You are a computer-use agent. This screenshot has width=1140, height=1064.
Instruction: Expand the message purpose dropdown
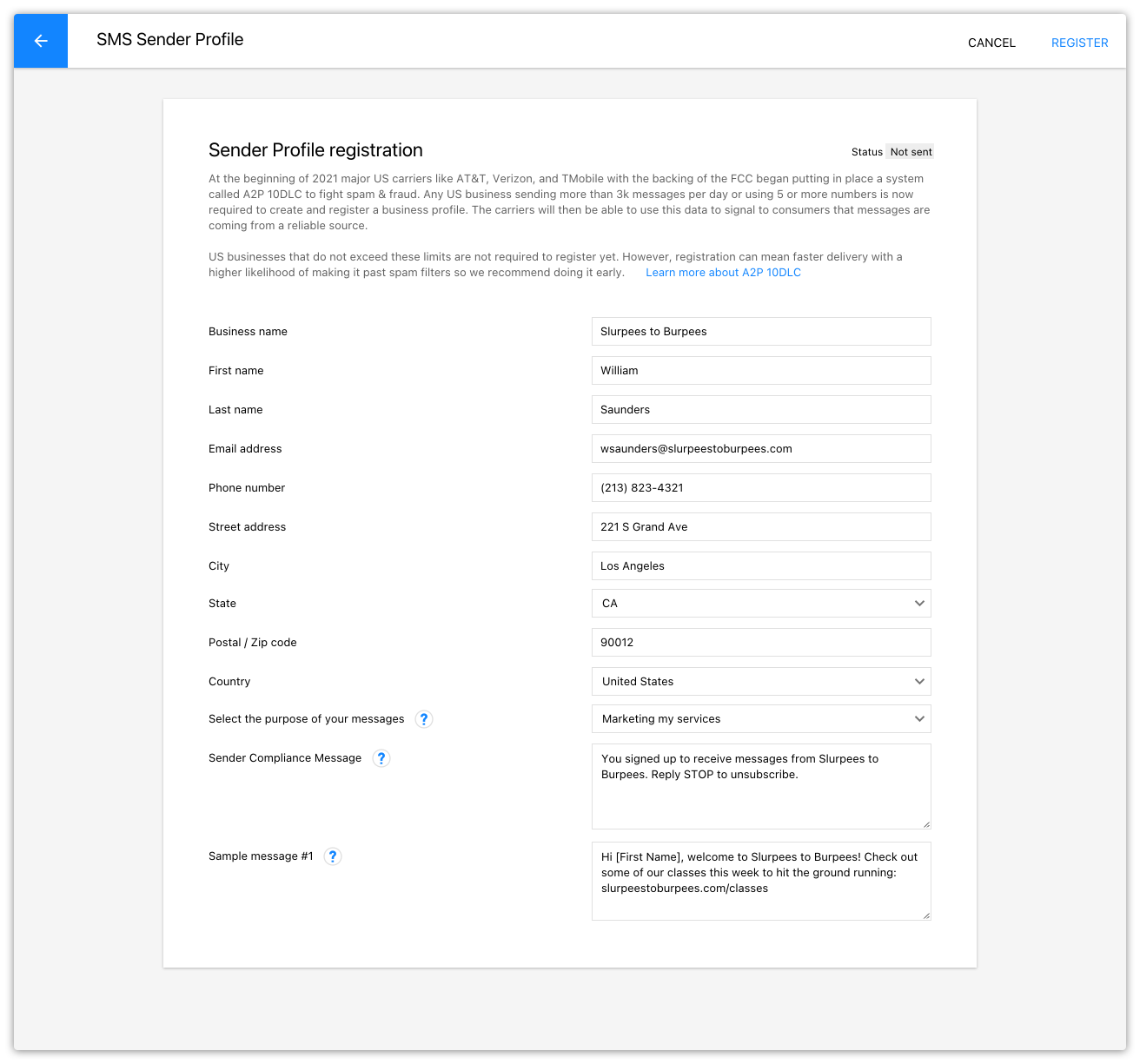tap(761, 719)
